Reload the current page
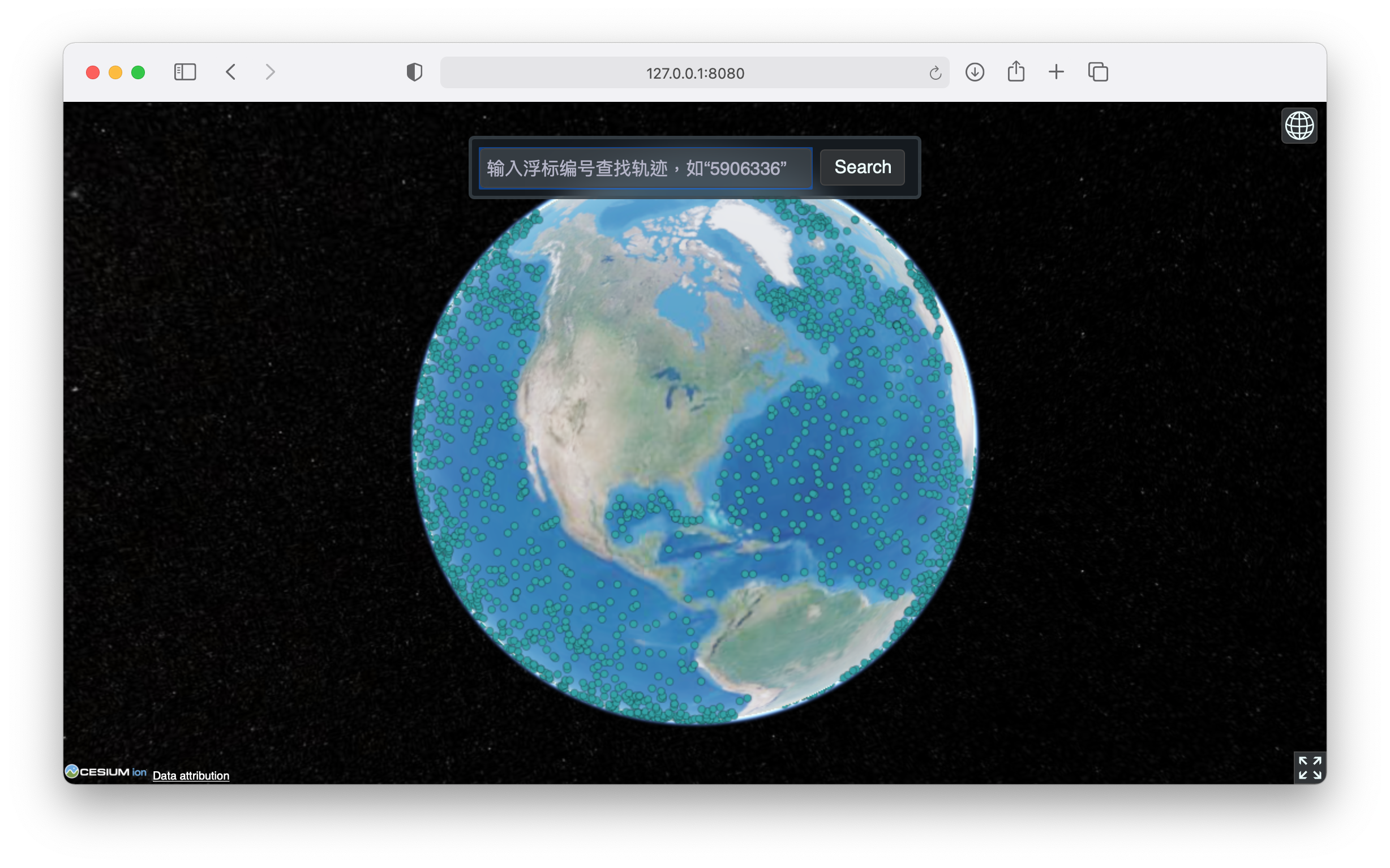 pos(935,73)
